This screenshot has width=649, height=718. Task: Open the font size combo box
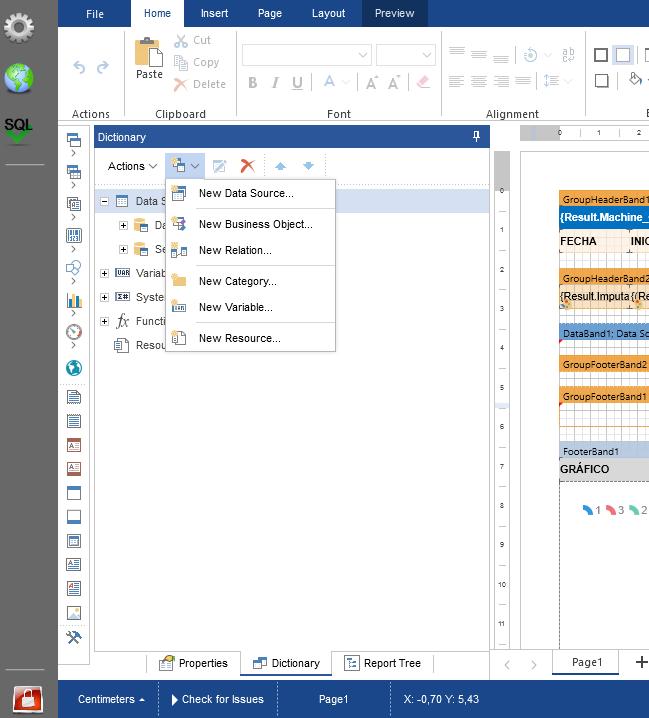(405, 55)
